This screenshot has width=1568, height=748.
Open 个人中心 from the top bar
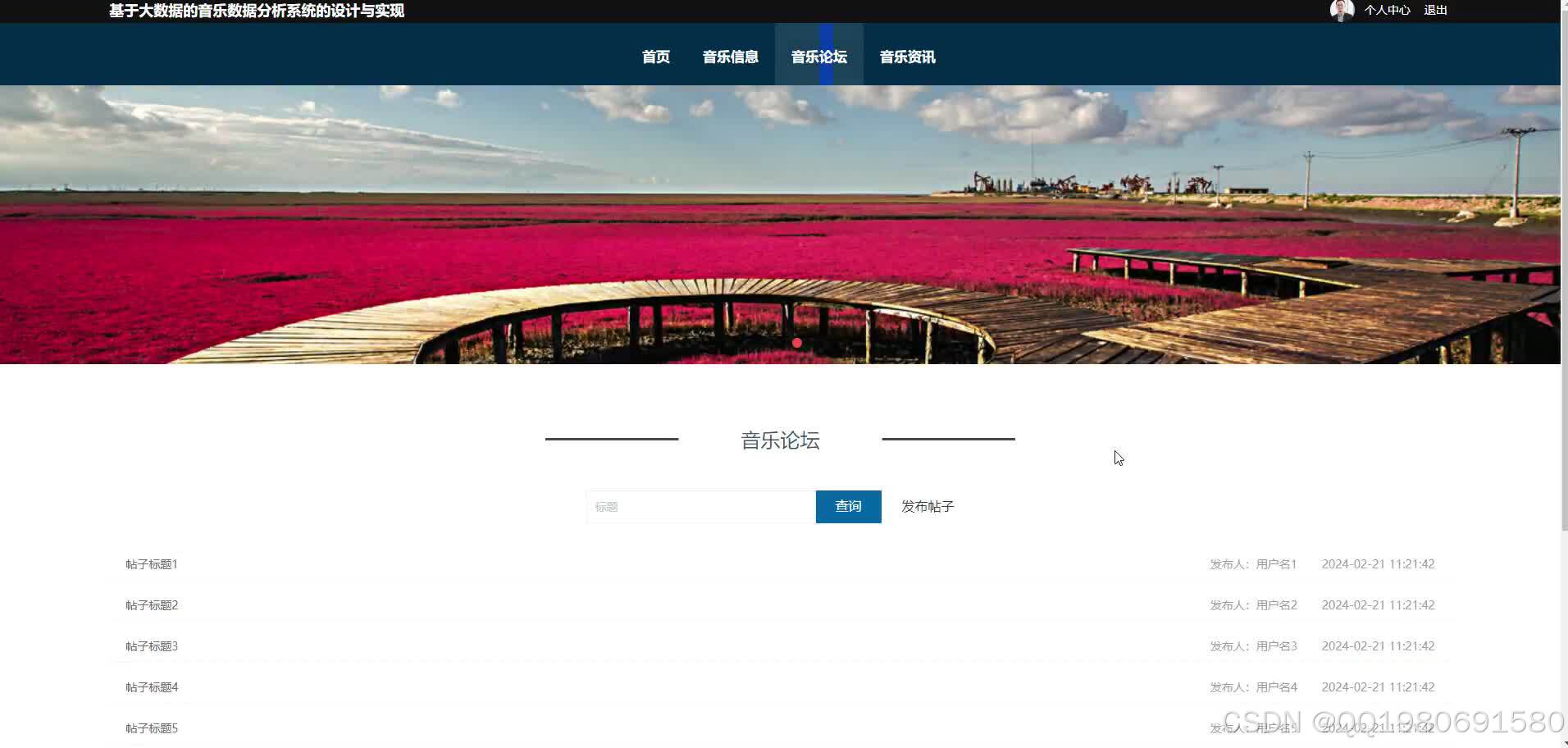(1388, 10)
